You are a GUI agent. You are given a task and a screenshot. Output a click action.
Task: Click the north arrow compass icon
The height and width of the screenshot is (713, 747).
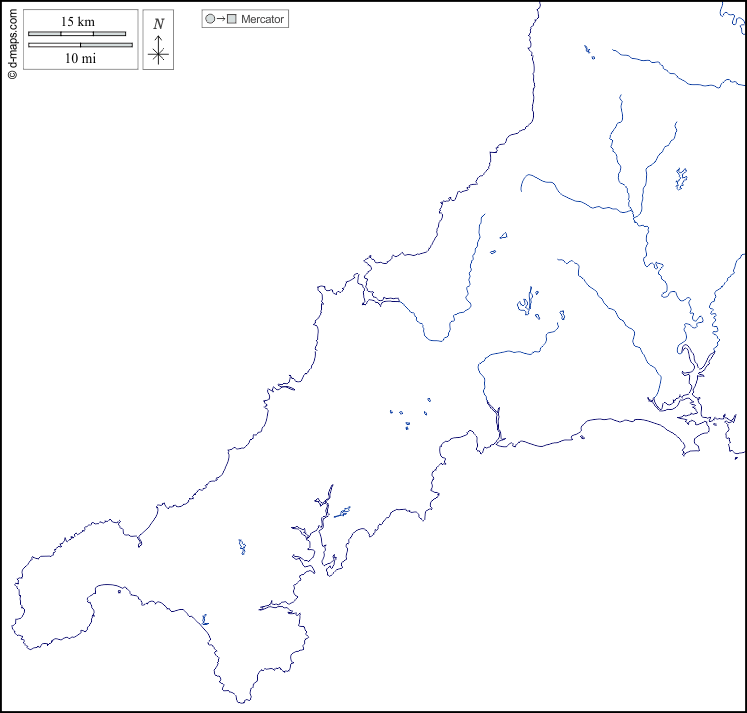158,40
